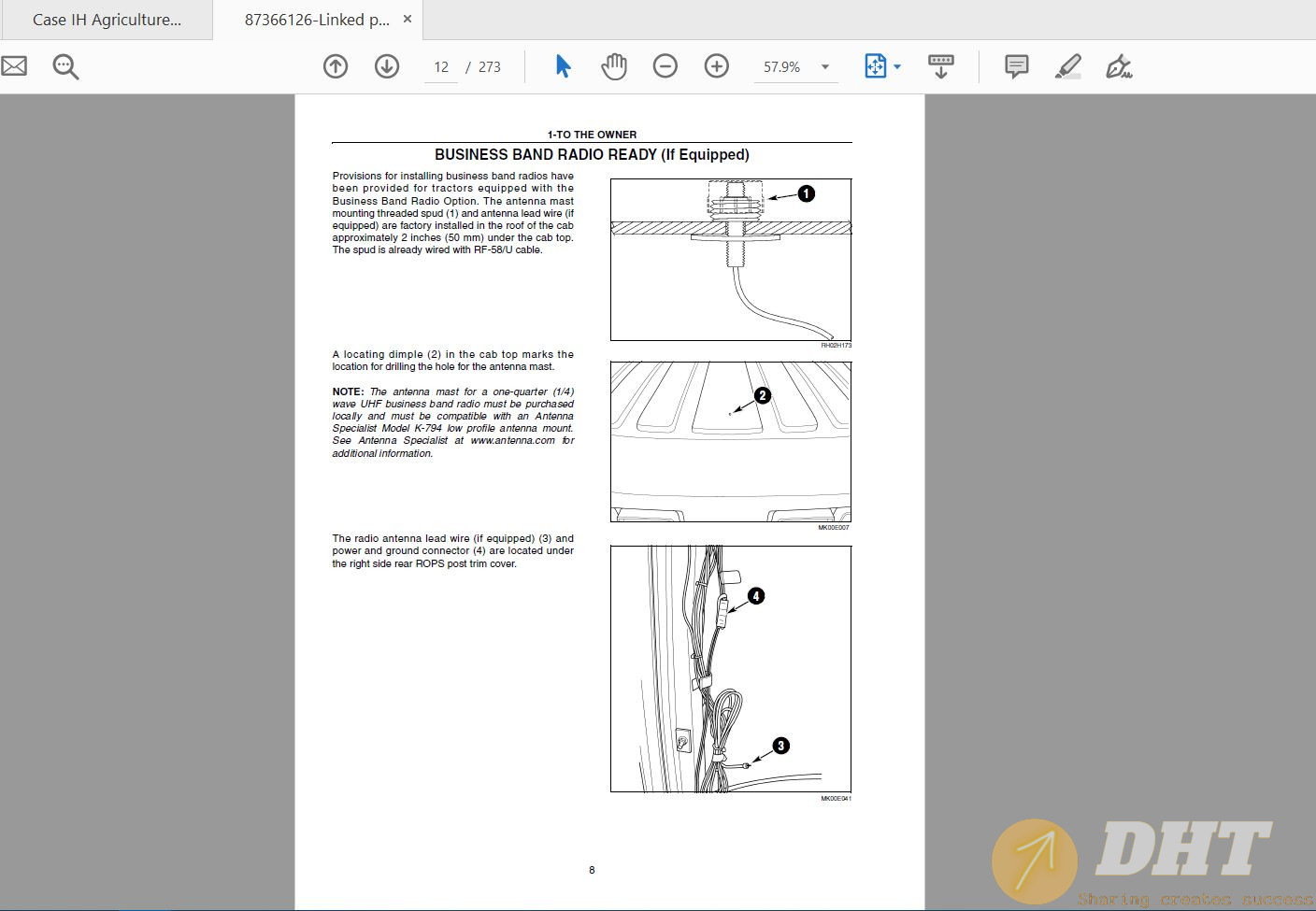The image size is (1316, 911).
Task: Click the page number field showing 12
Action: tap(441, 67)
